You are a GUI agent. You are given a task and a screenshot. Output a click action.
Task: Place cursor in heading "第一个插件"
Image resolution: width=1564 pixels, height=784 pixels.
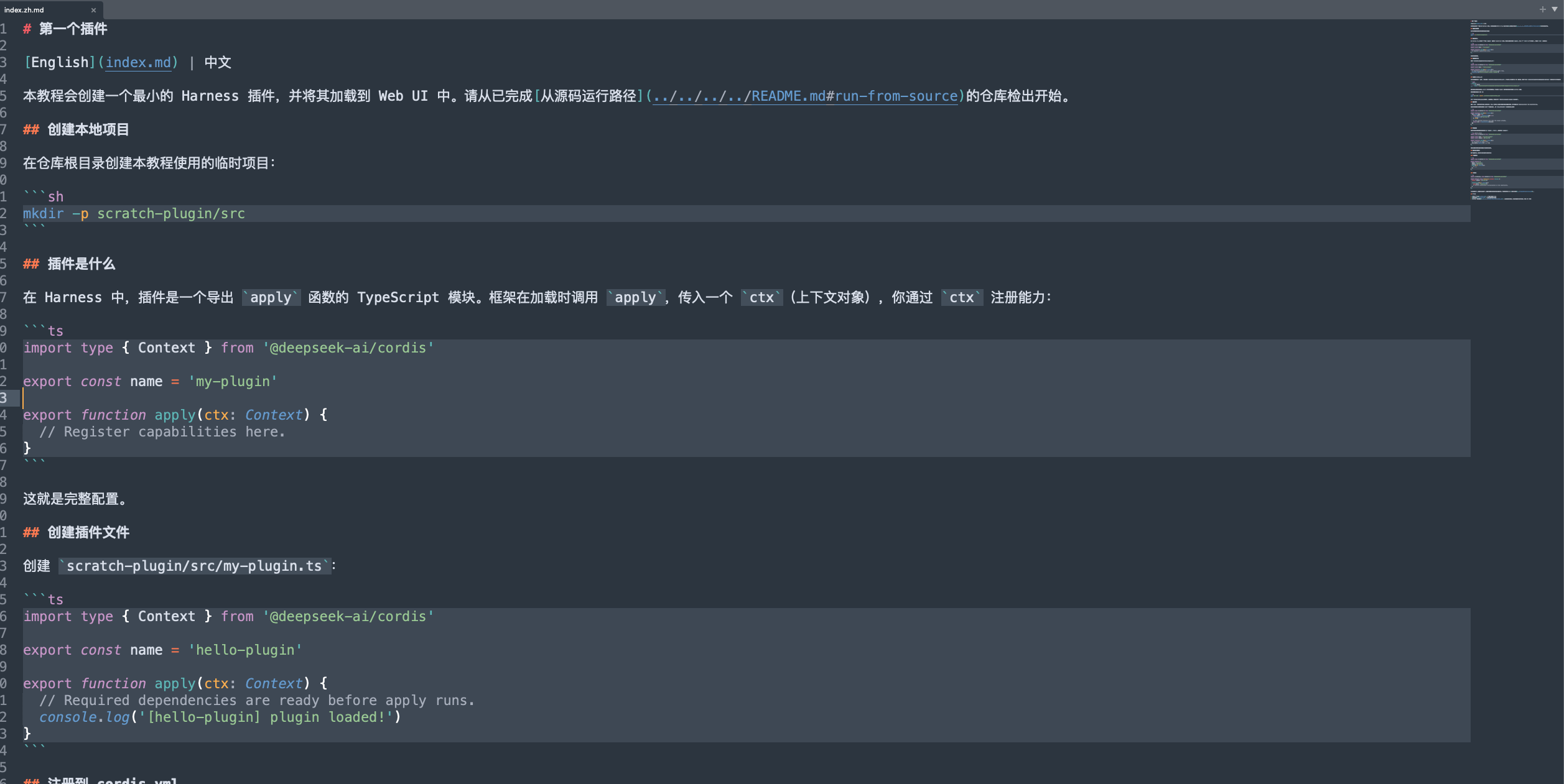(x=73, y=29)
